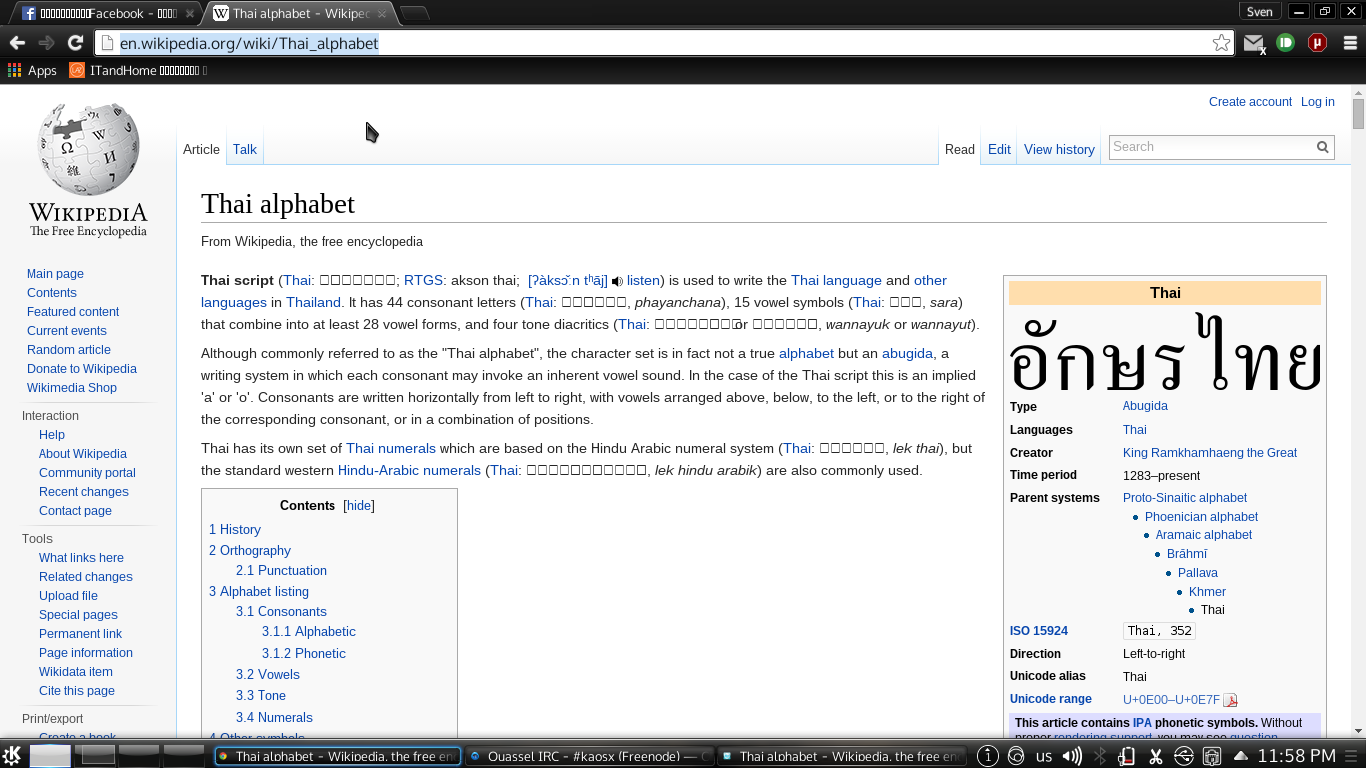Image resolution: width=1366 pixels, height=768 pixels.
Task: Go to Donate to Wikipedia
Action: tap(82, 369)
